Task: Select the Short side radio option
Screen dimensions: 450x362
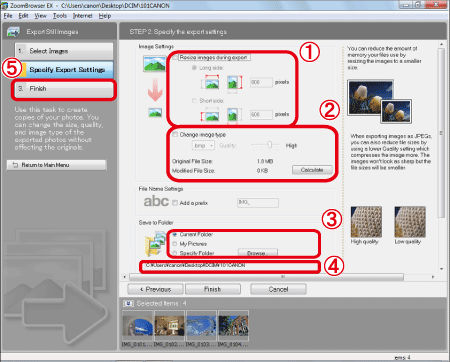Action: [x=194, y=100]
